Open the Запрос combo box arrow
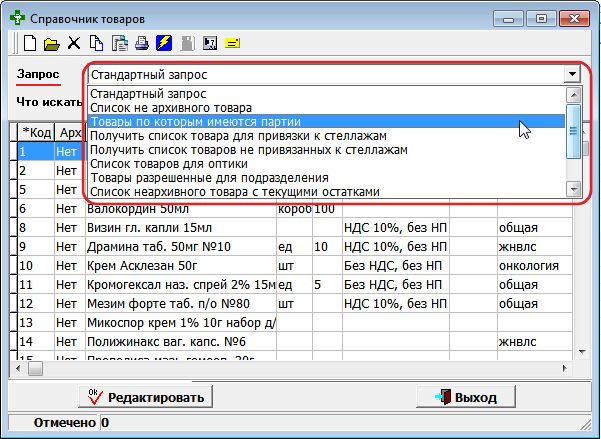601x439 pixels. (x=572, y=74)
